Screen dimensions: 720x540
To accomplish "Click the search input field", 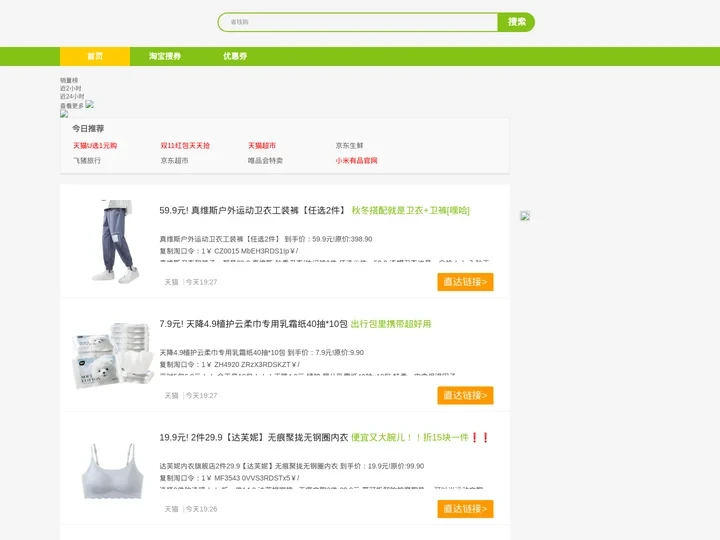I will (358, 22).
